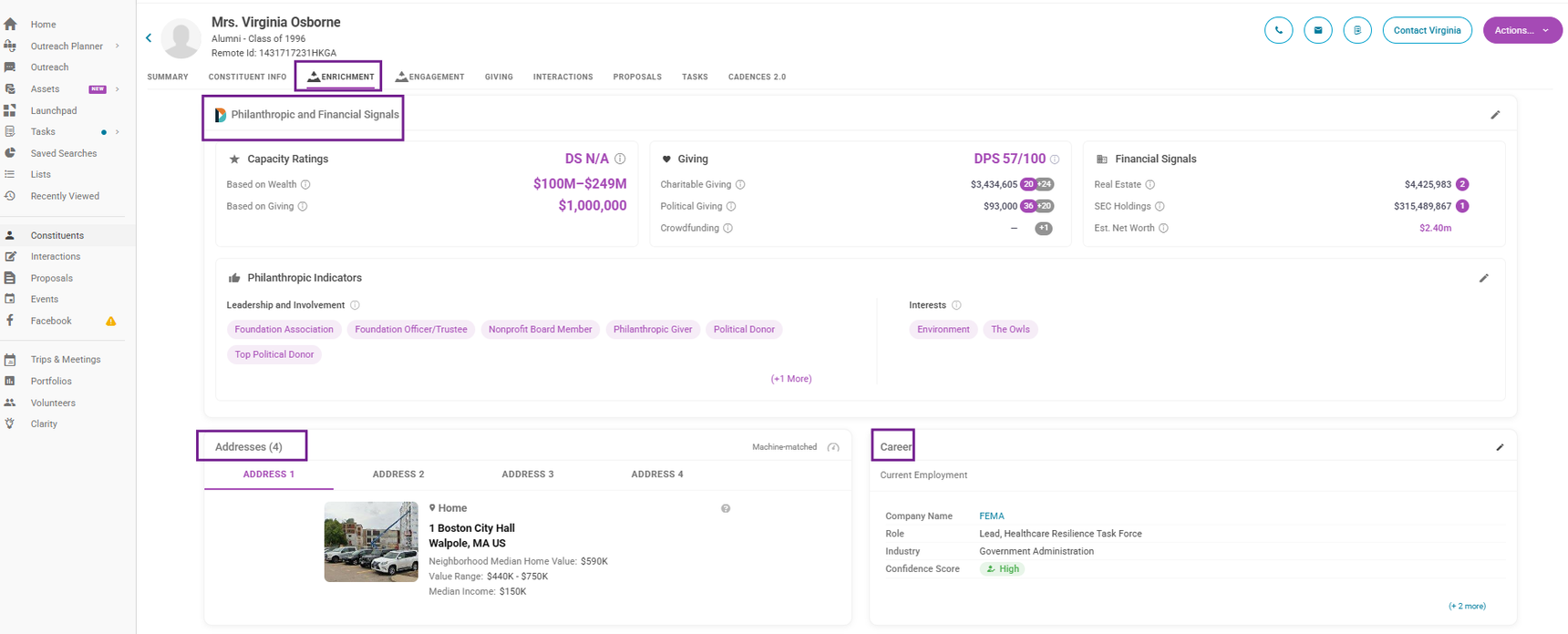Click the home address photo thumbnail
The height and width of the screenshot is (634, 1568).
click(371, 542)
